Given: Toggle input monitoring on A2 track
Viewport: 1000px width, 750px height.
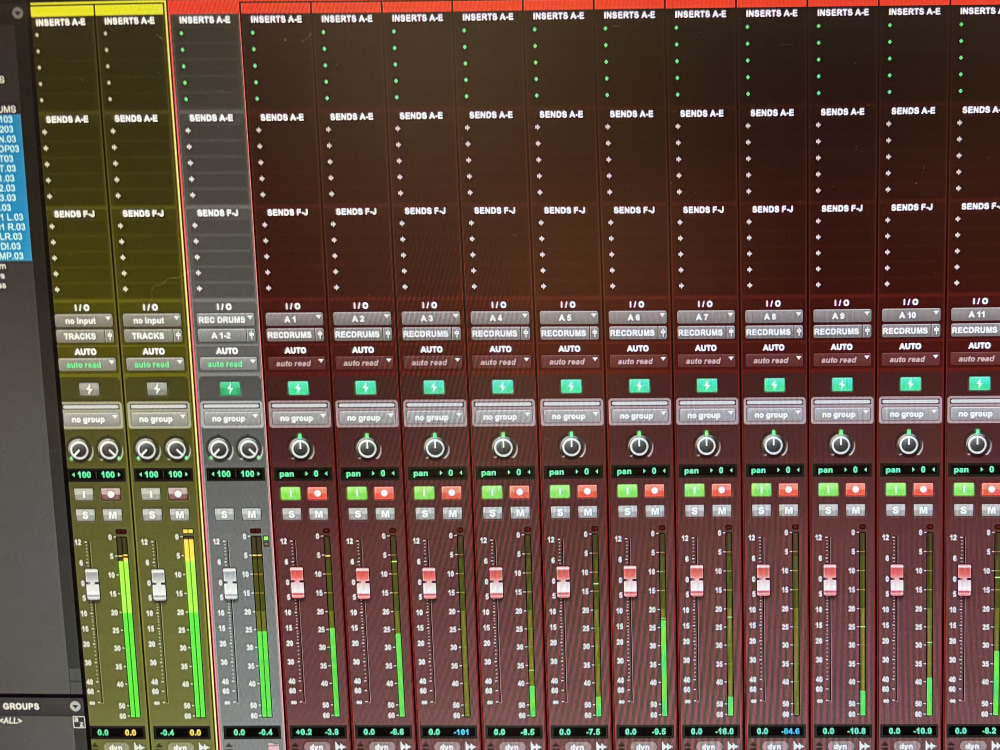Looking at the screenshot, I should point(357,493).
